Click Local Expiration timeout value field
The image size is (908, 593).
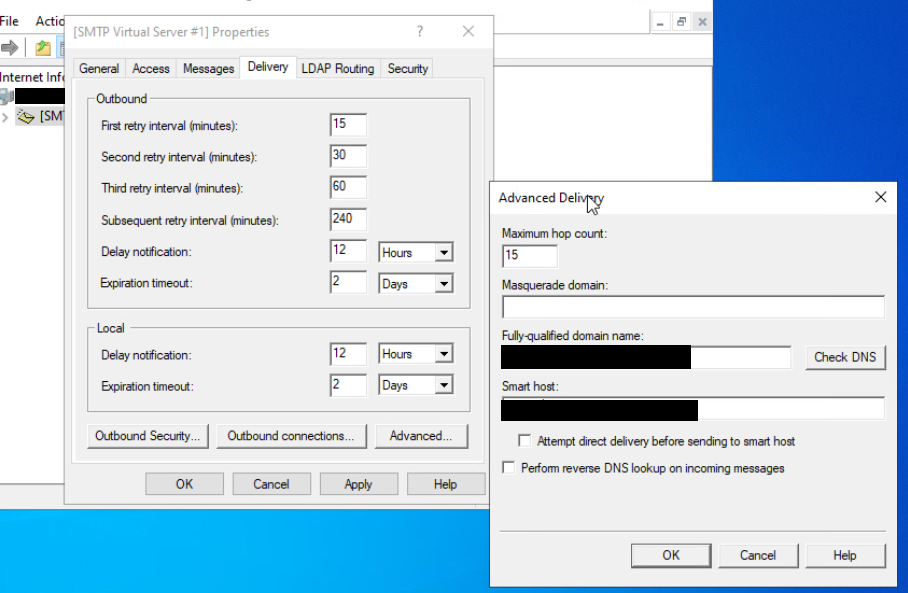point(348,385)
